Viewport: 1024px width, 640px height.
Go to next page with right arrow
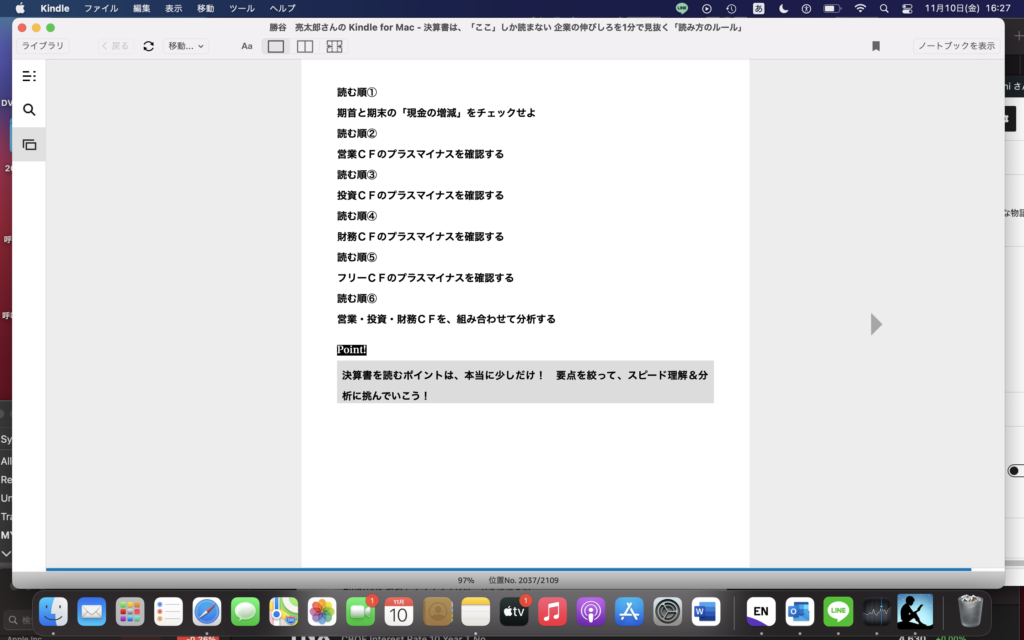pos(876,324)
